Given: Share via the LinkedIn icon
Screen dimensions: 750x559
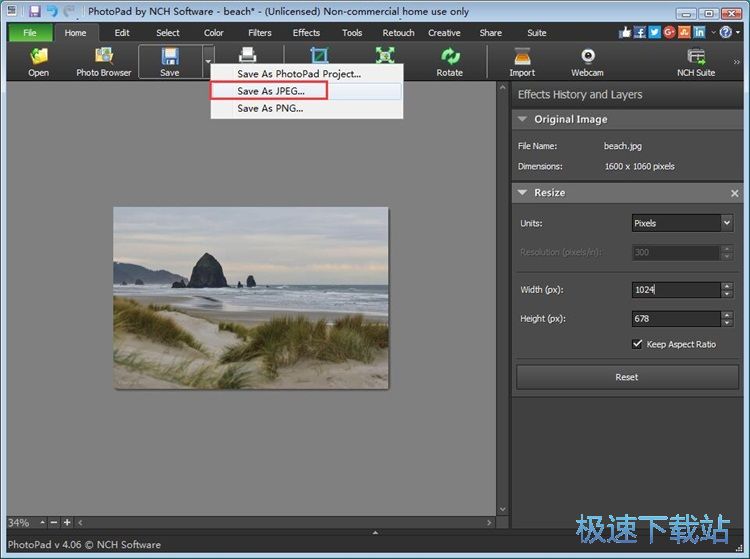Looking at the screenshot, I should (x=699, y=32).
